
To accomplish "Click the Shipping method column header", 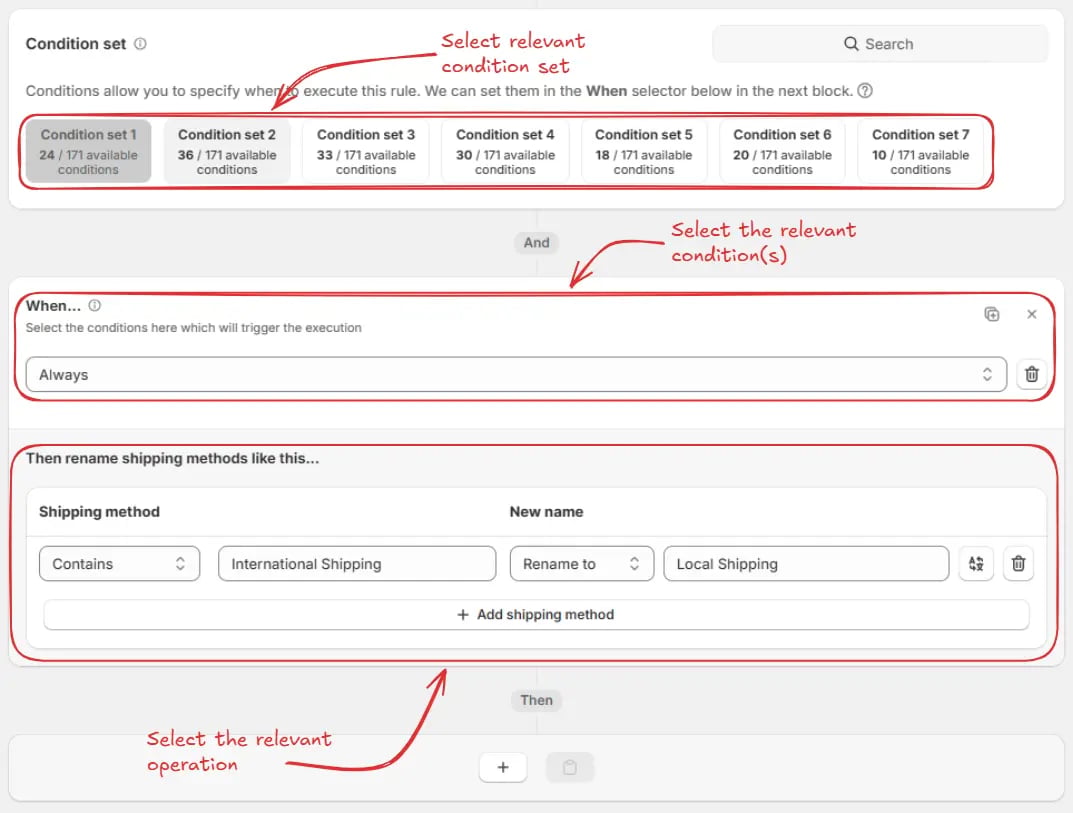I will click(x=99, y=512).
